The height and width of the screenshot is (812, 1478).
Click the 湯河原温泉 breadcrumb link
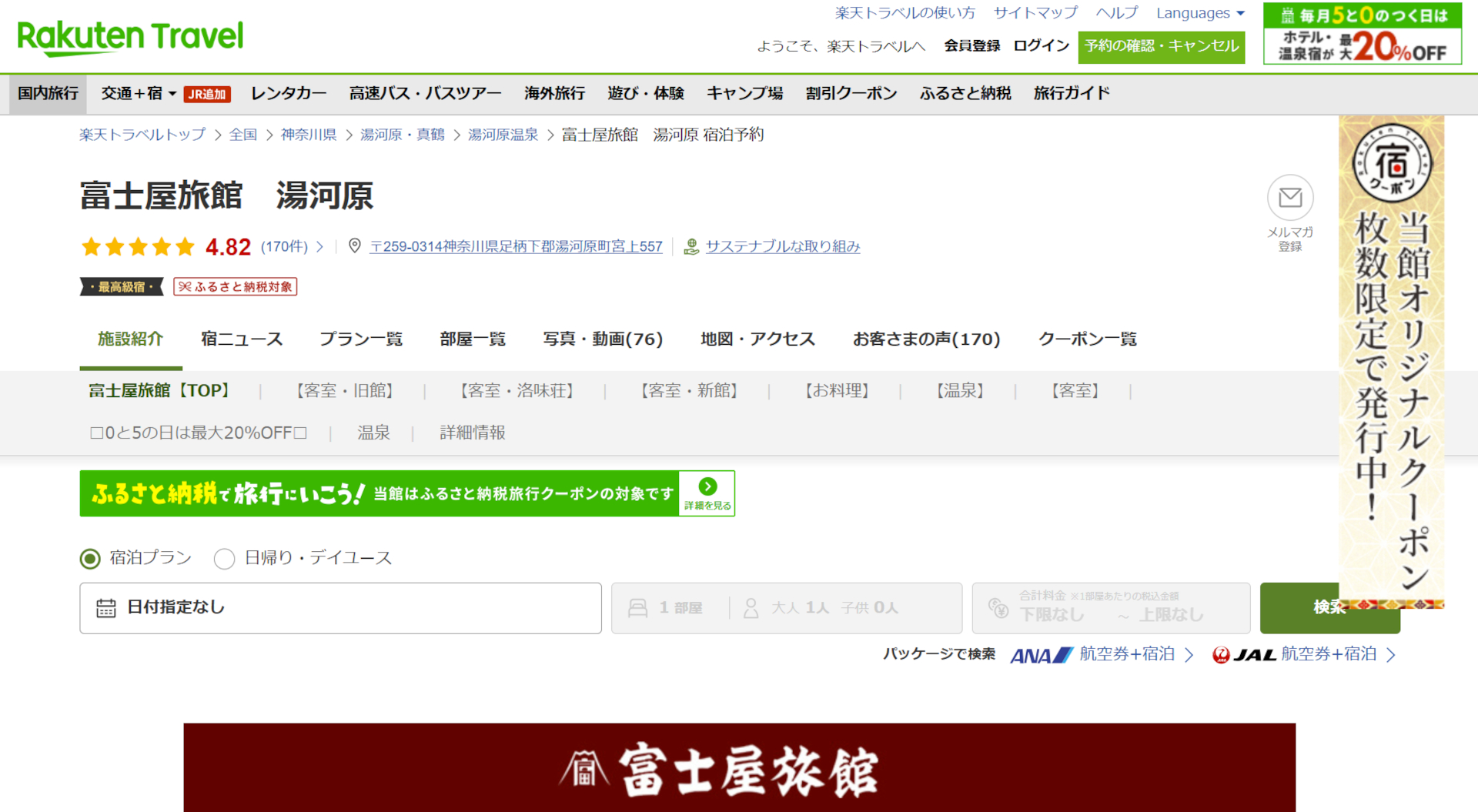pyautogui.click(x=503, y=135)
